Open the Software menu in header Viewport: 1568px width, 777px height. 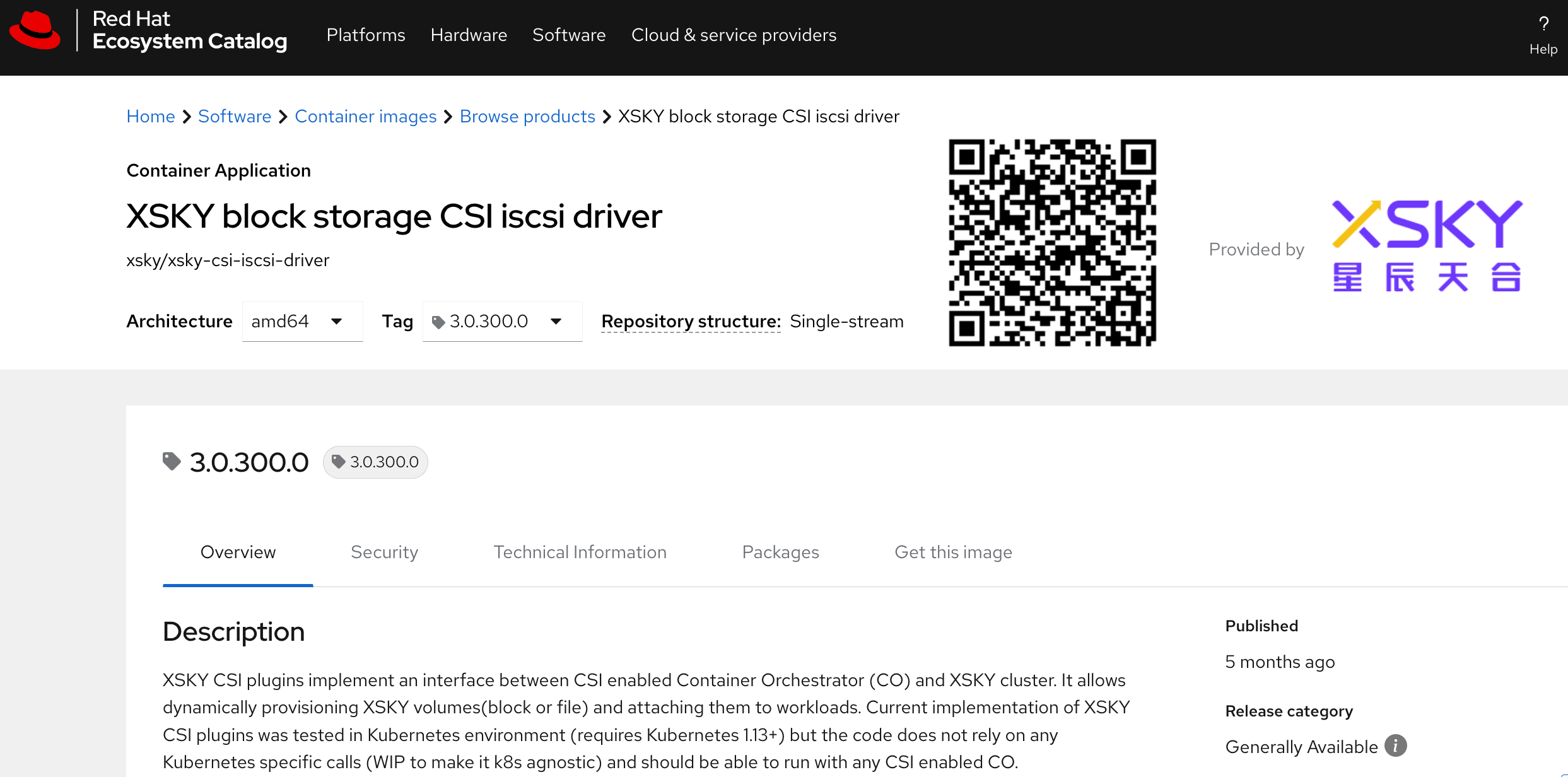[569, 35]
